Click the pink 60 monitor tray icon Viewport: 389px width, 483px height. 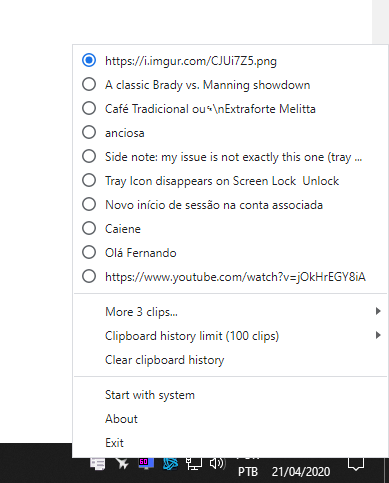(146, 463)
